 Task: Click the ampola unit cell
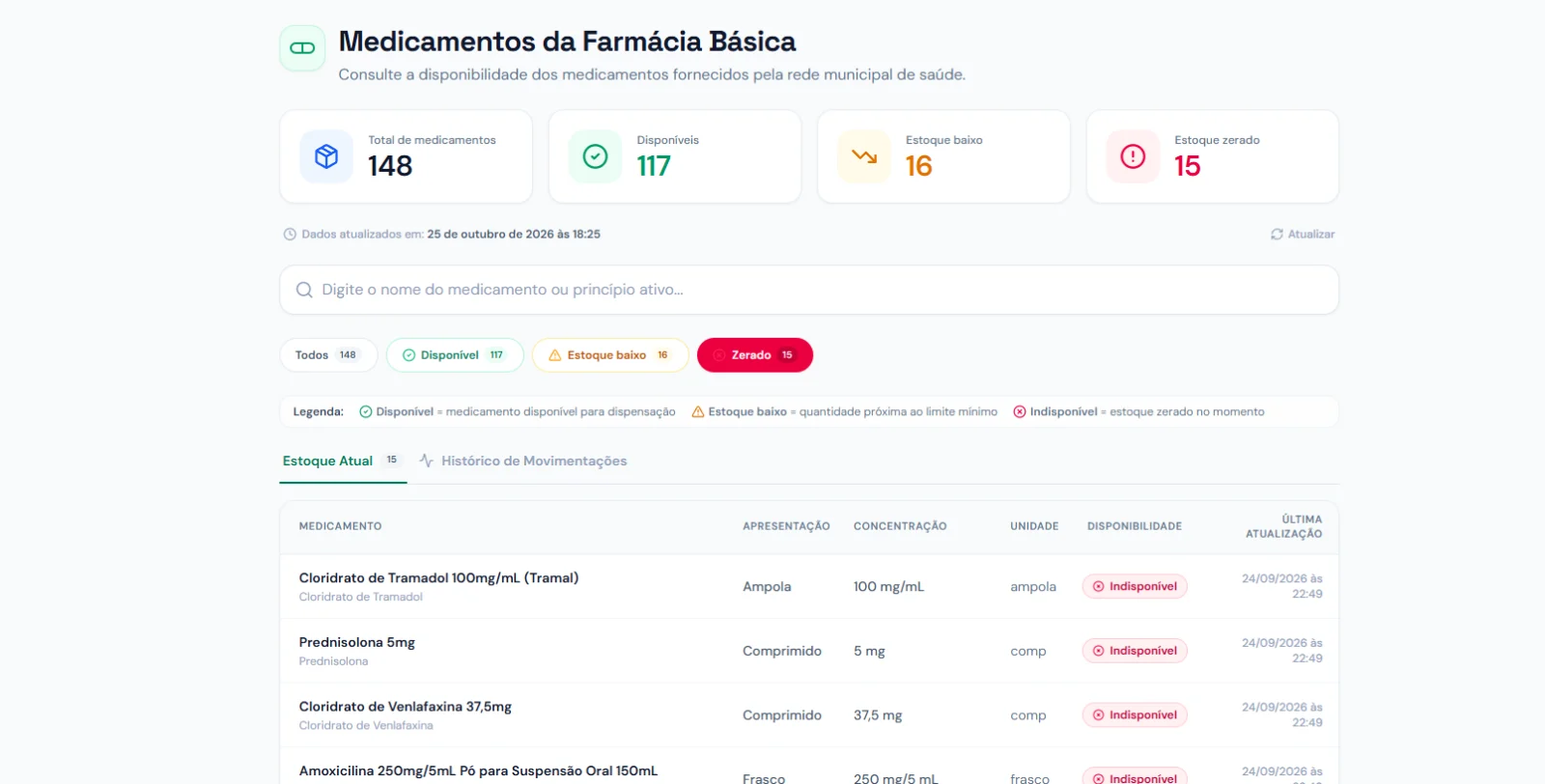pos(1033,587)
